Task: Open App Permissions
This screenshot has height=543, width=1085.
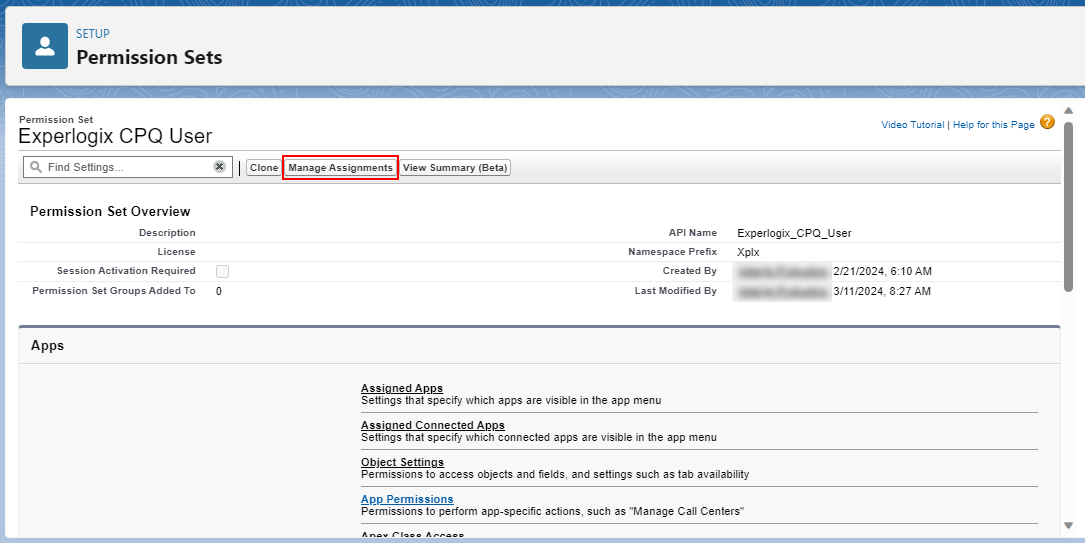Action: tap(408, 499)
